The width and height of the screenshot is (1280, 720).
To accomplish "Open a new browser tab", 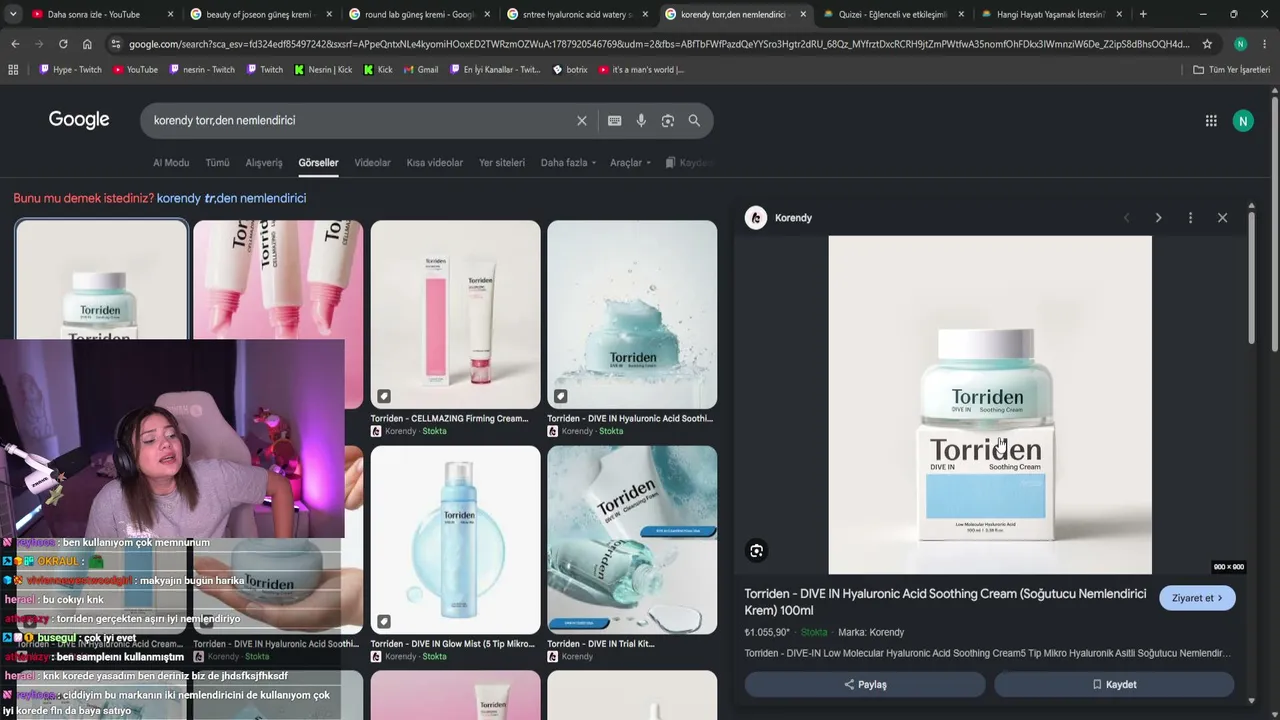I will pos(1143,14).
